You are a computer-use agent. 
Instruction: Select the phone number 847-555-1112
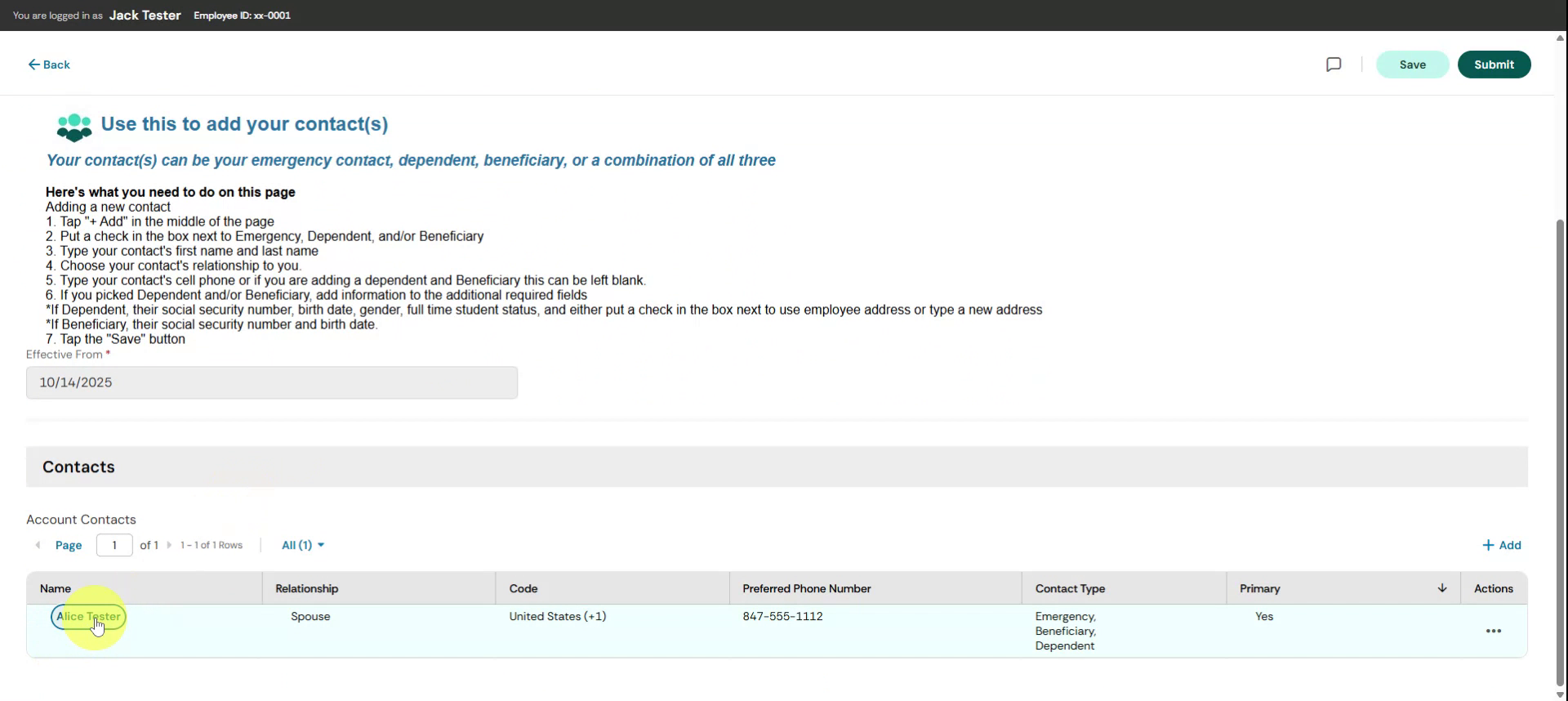(782, 617)
